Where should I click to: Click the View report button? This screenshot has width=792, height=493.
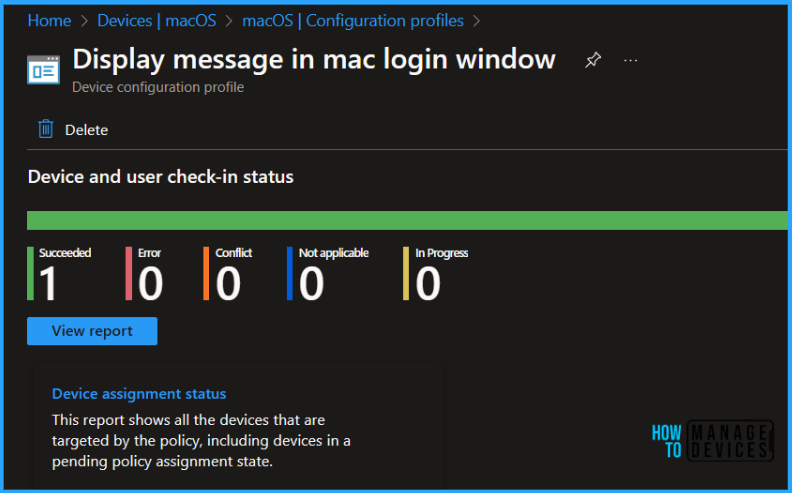pos(92,331)
